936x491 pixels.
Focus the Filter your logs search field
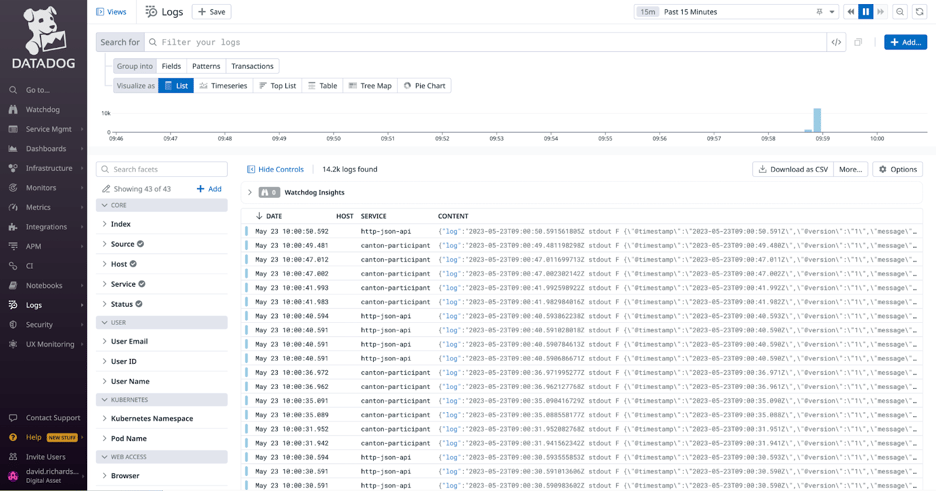tap(486, 42)
